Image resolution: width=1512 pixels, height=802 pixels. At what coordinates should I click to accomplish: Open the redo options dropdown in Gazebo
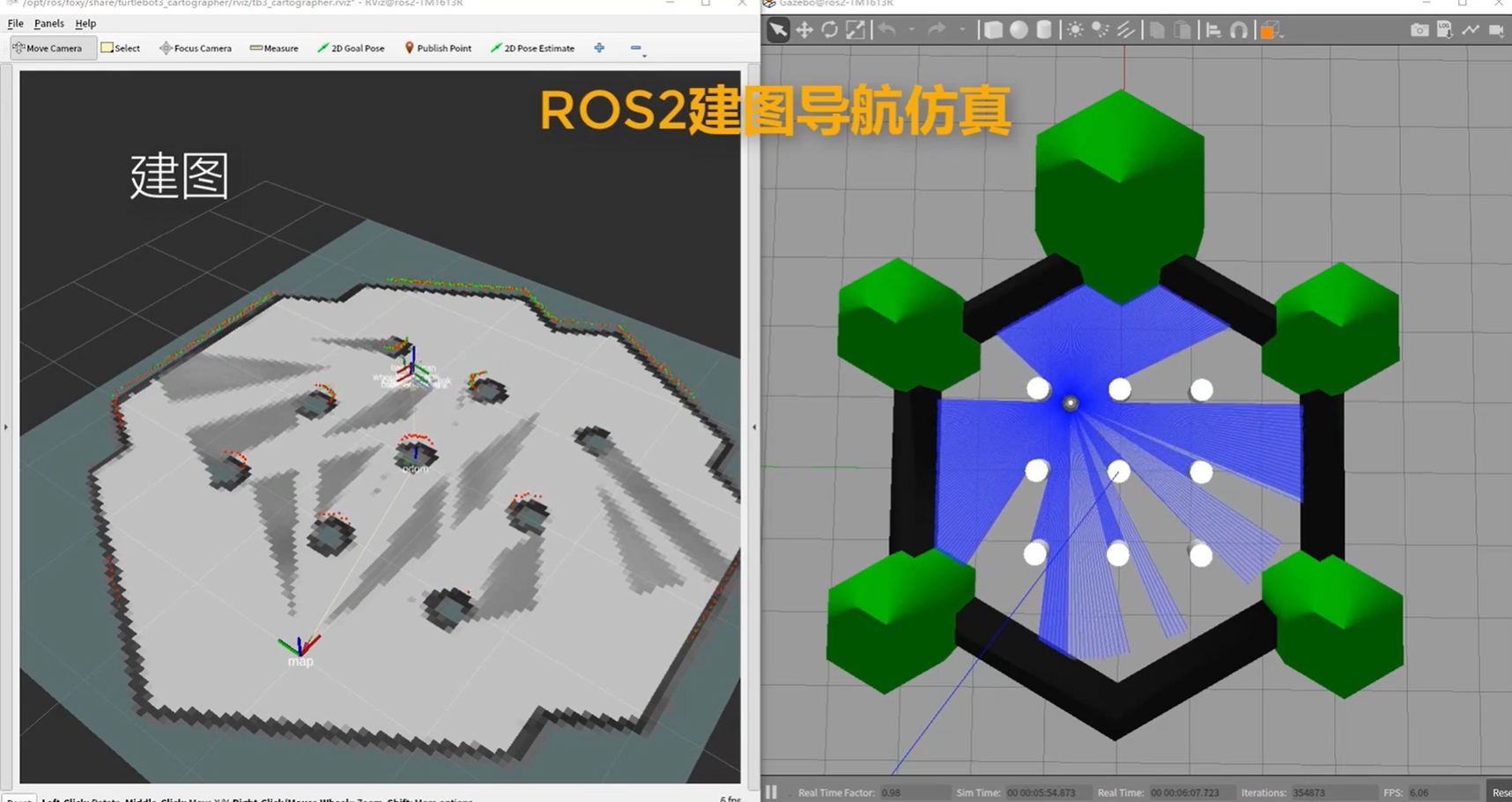[961, 30]
